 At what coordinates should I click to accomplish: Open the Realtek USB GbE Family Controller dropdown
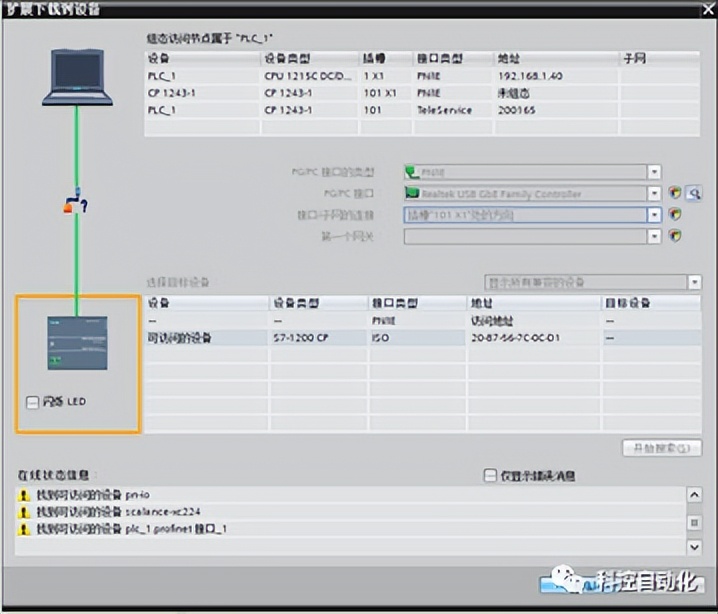coord(654,194)
